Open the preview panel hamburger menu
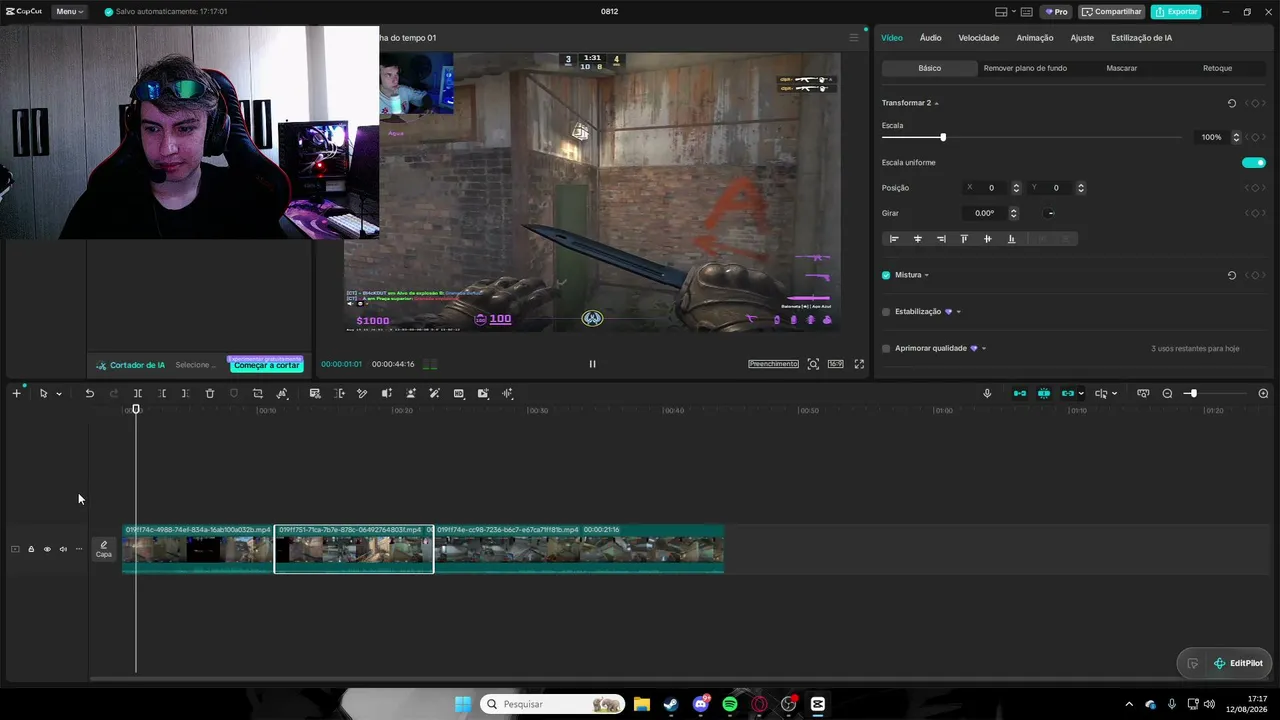 (854, 38)
